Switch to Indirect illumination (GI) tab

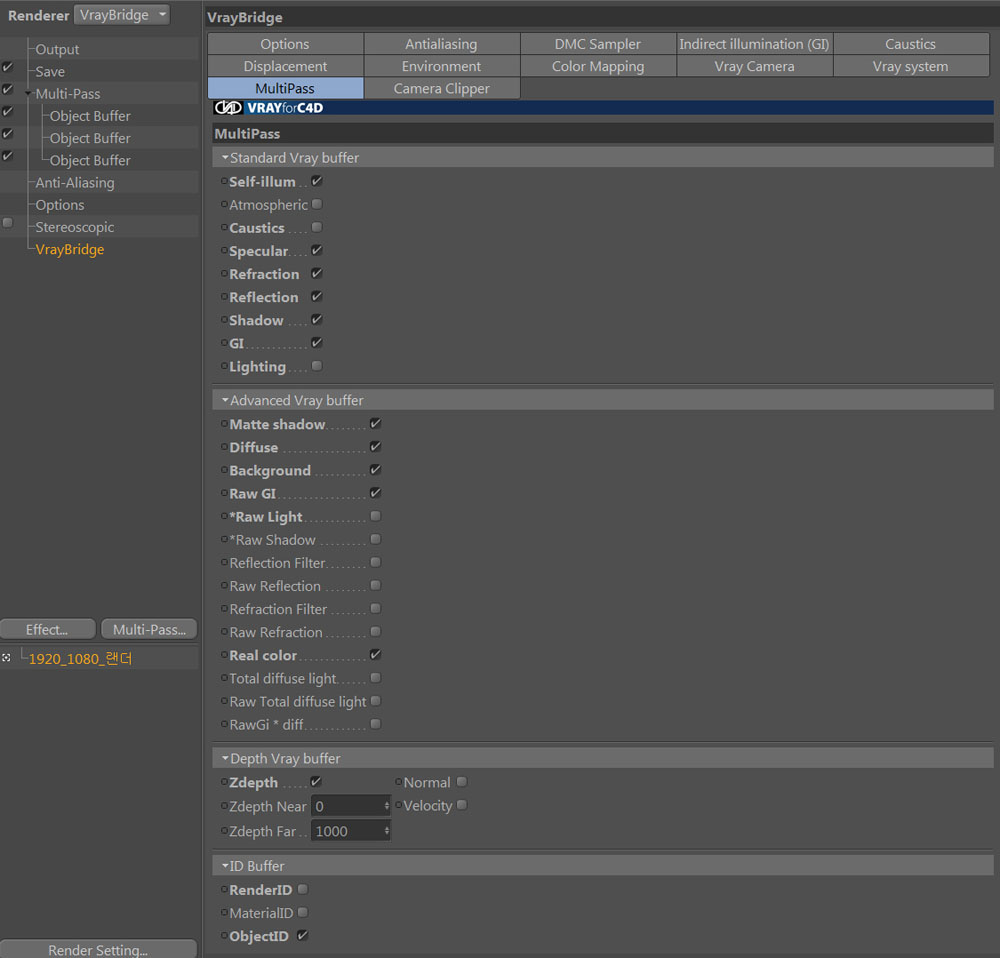point(754,44)
